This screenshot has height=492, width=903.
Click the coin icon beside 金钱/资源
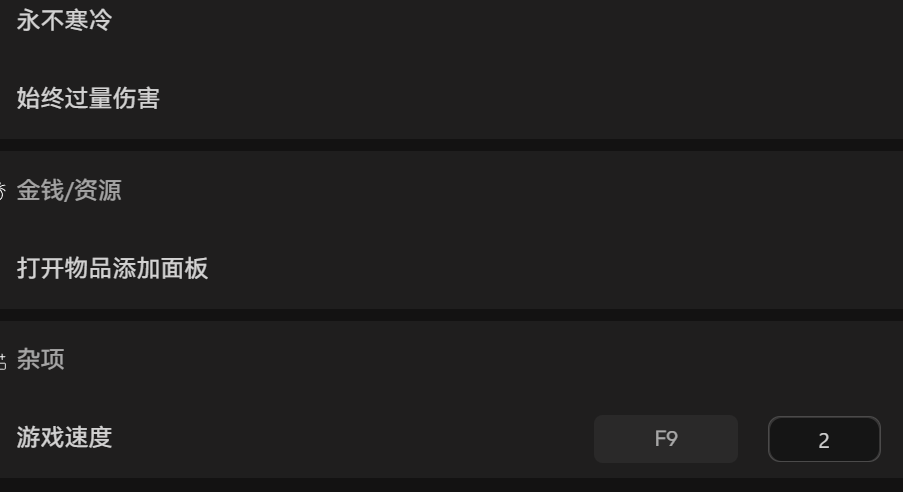coord(3,191)
